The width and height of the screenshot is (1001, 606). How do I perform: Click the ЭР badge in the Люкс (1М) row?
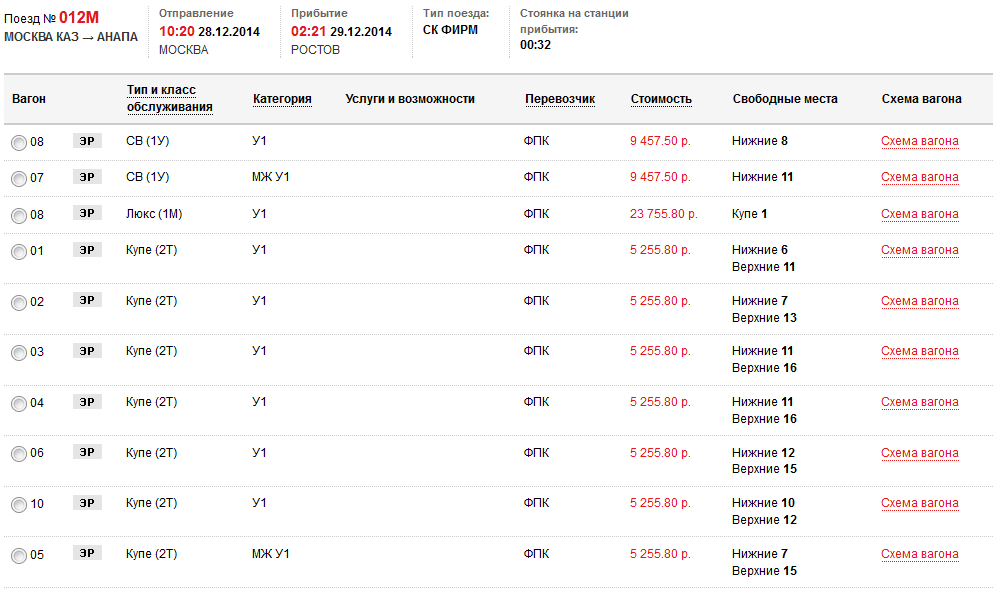(x=87, y=213)
